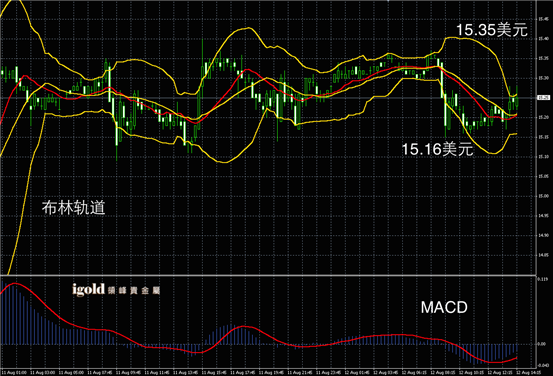This screenshot has width=553, height=376.
Task: Select 12 Aug 14:15 time axis label
Action: pos(529,372)
